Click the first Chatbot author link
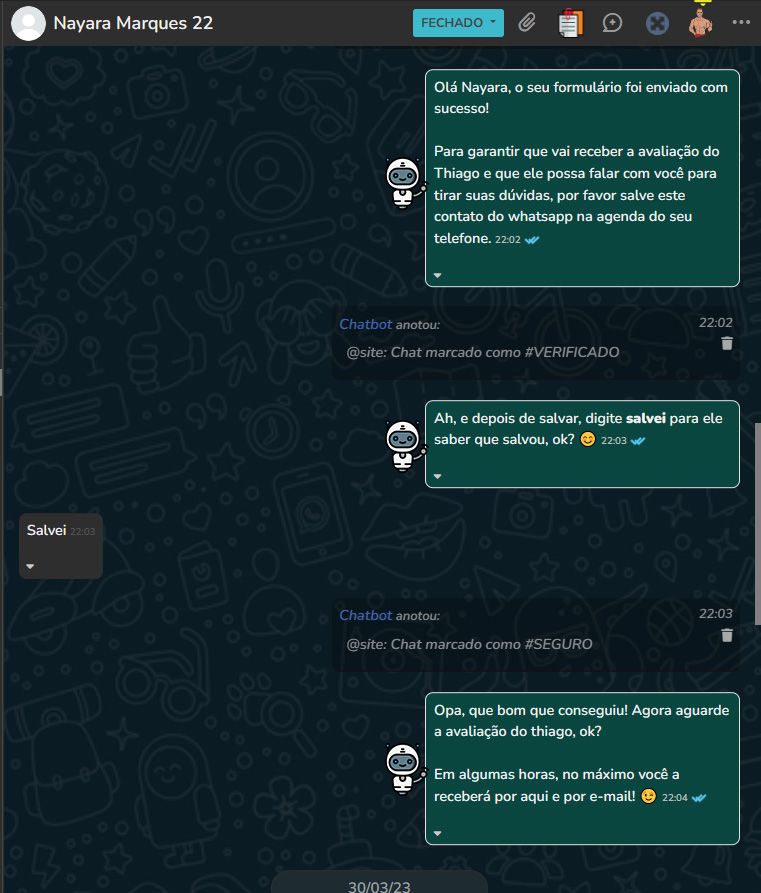The image size is (761, 893). pos(366,324)
